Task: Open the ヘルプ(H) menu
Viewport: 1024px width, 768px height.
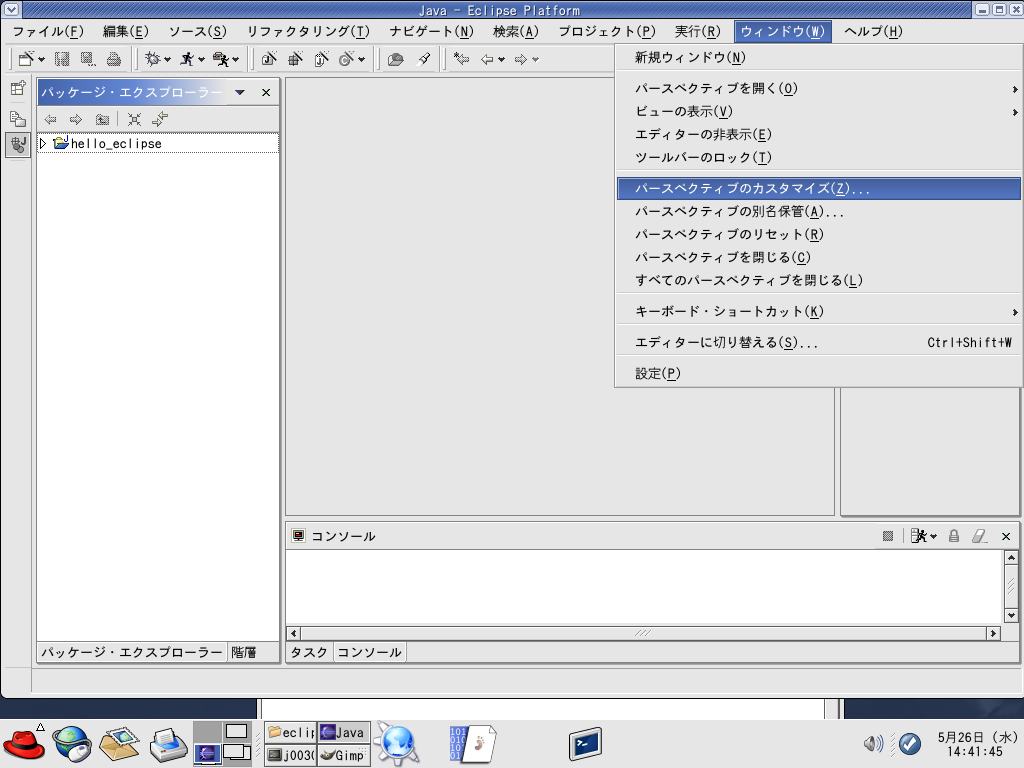Action: (873, 31)
